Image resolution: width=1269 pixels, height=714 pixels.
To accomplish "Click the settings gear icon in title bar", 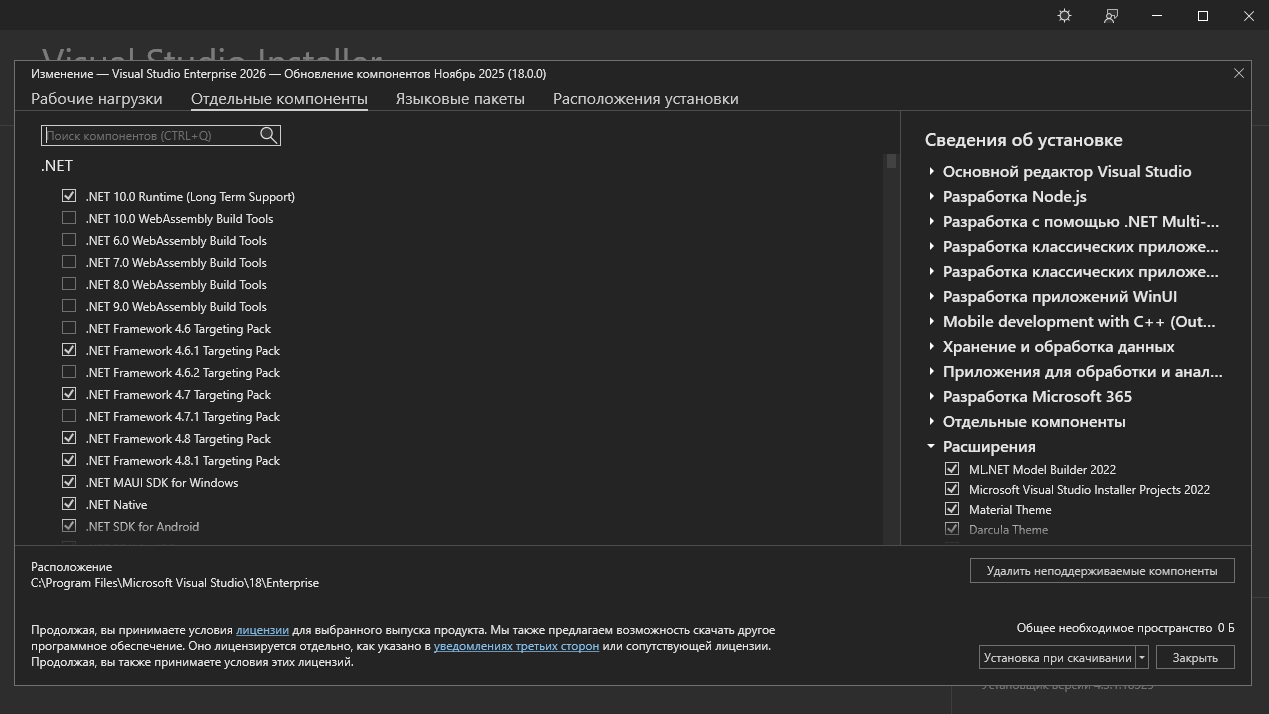I will coord(1064,16).
